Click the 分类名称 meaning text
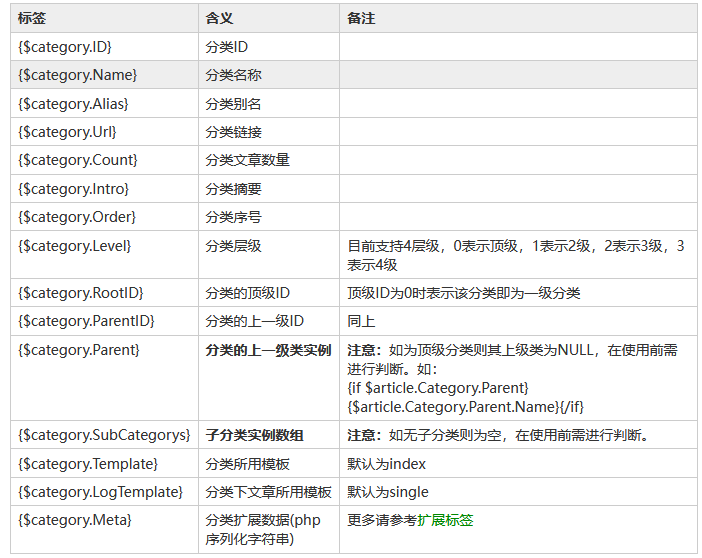 click(x=233, y=75)
